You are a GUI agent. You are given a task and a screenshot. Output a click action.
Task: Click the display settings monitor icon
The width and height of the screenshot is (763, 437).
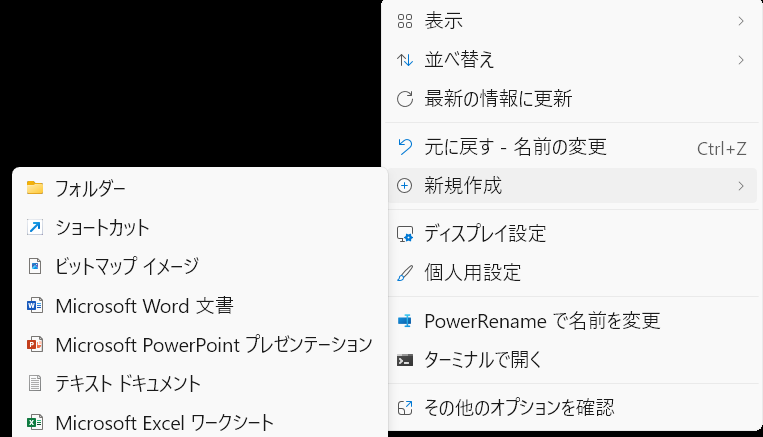(405, 234)
